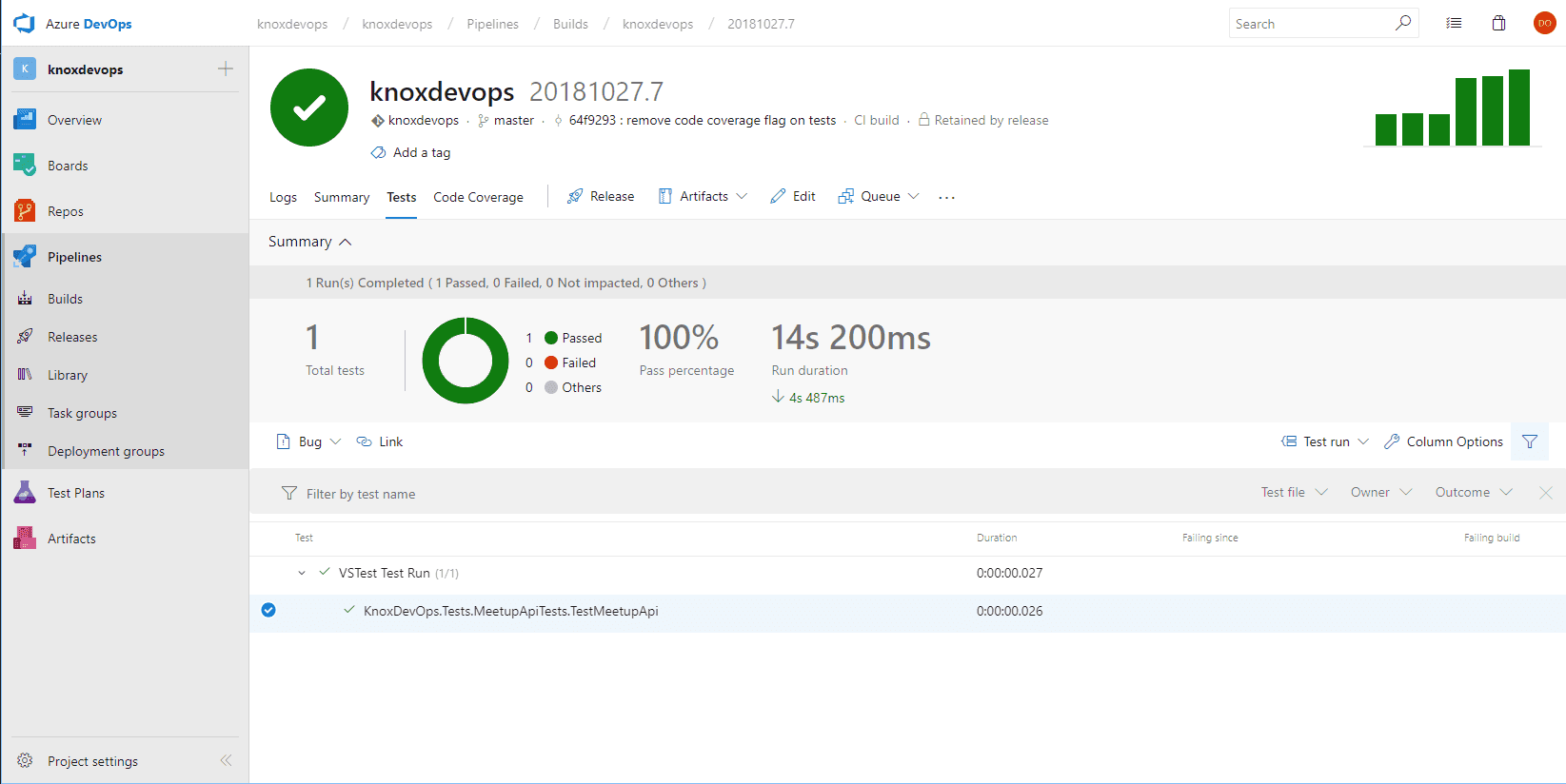
Task: Click the Azure DevOps logo
Action: coord(25,24)
